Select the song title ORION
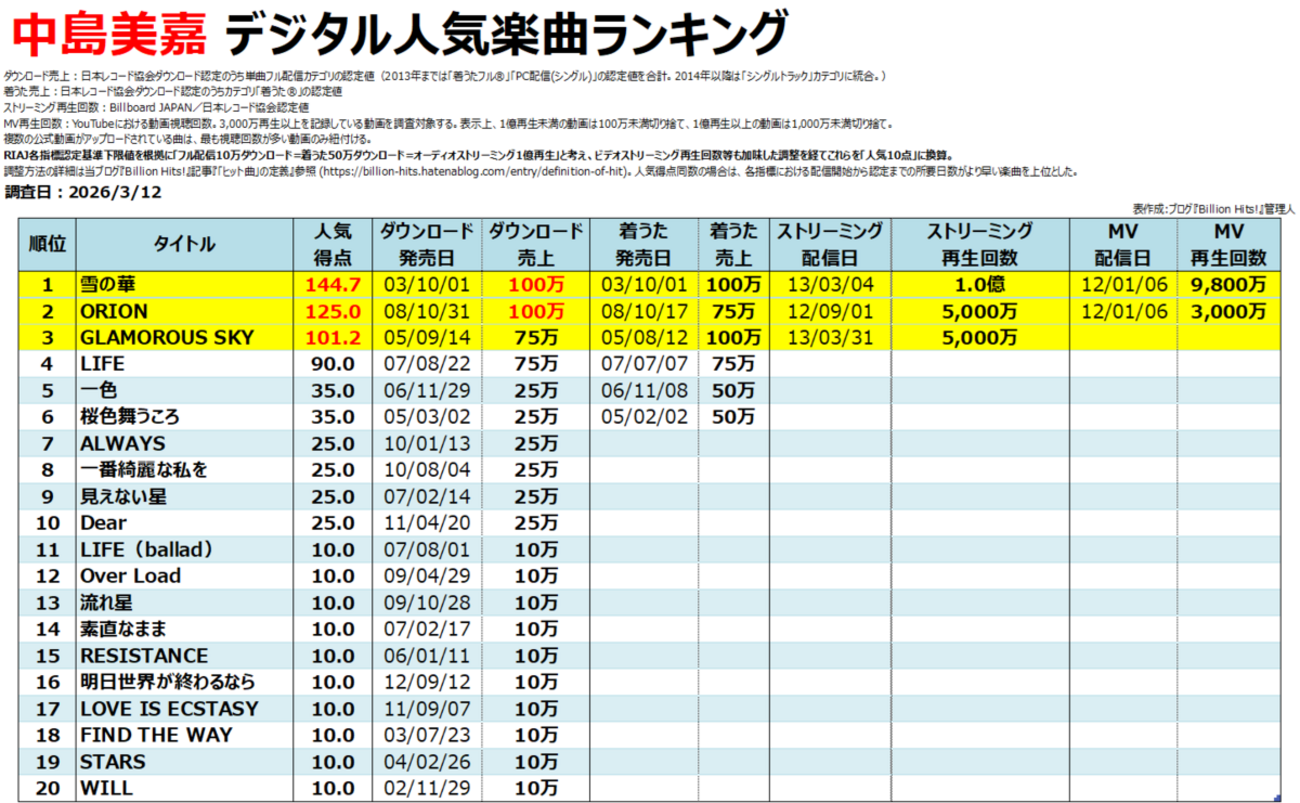 coord(114,310)
